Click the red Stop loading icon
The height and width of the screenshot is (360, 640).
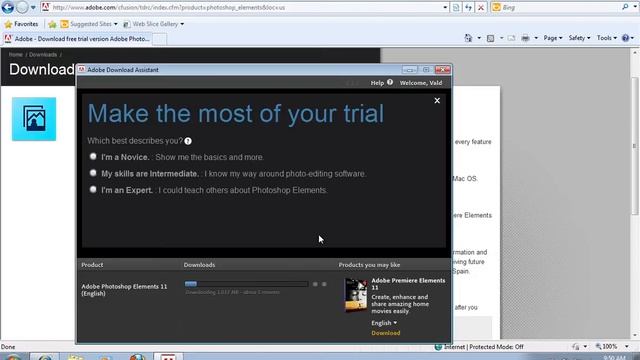[481, 7]
